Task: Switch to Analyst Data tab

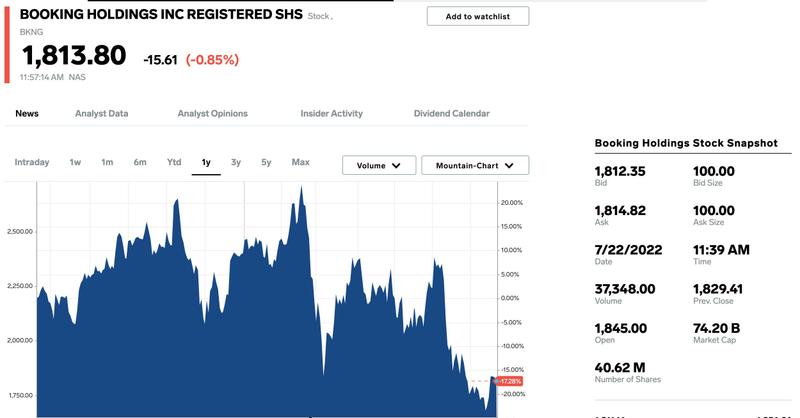Action: pyautogui.click(x=102, y=113)
